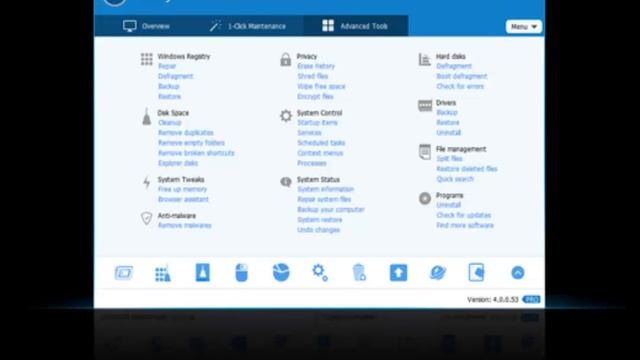
Task: Expand the bottom toolbar with round chevron button
Action: click(518, 273)
